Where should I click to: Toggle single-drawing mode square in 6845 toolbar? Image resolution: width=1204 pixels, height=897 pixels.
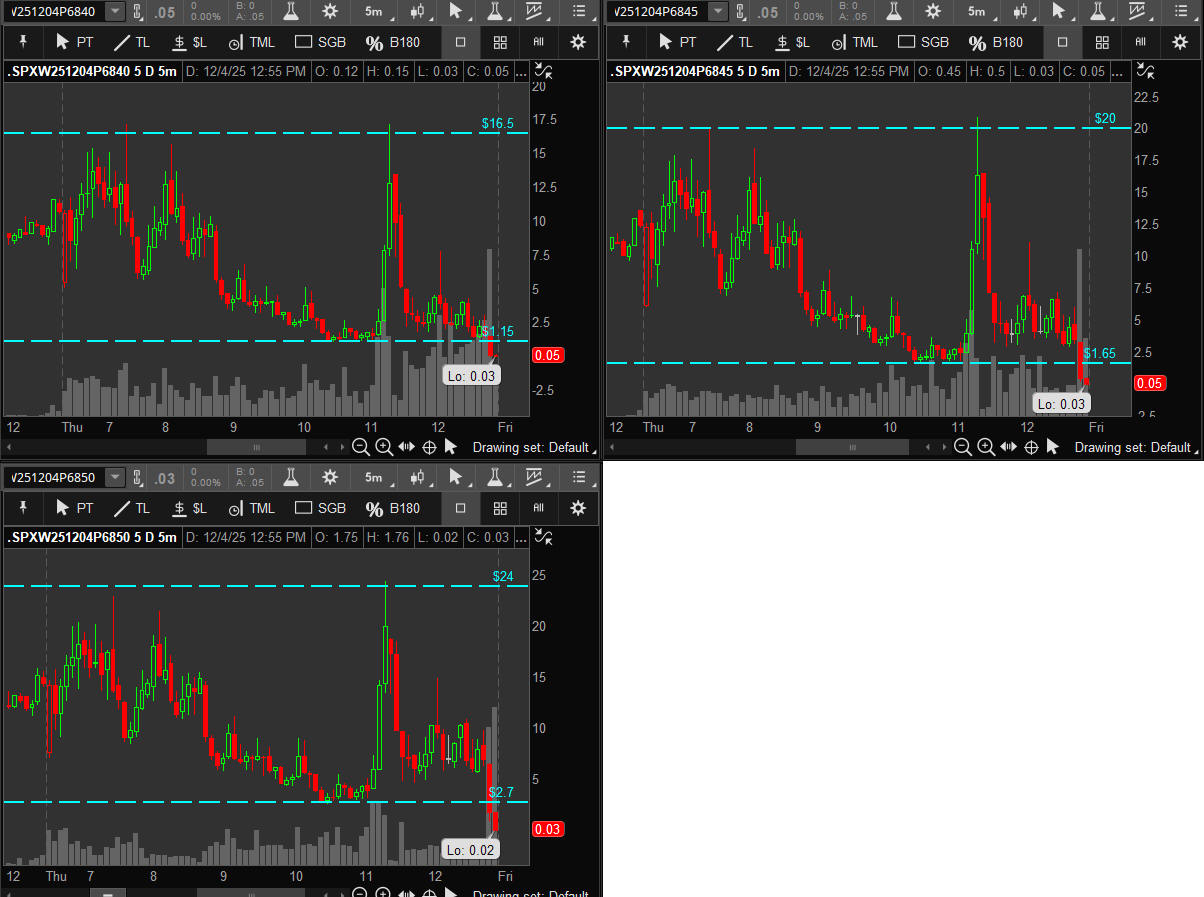tap(1062, 42)
